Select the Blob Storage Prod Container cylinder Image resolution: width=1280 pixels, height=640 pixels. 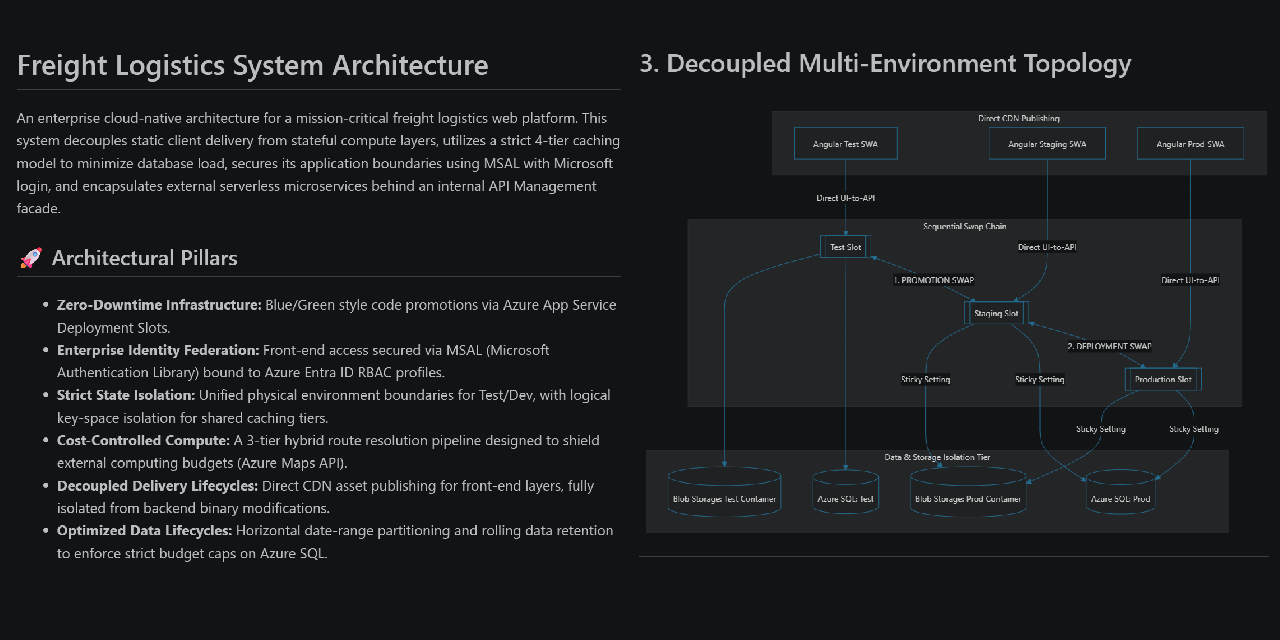coord(968,492)
